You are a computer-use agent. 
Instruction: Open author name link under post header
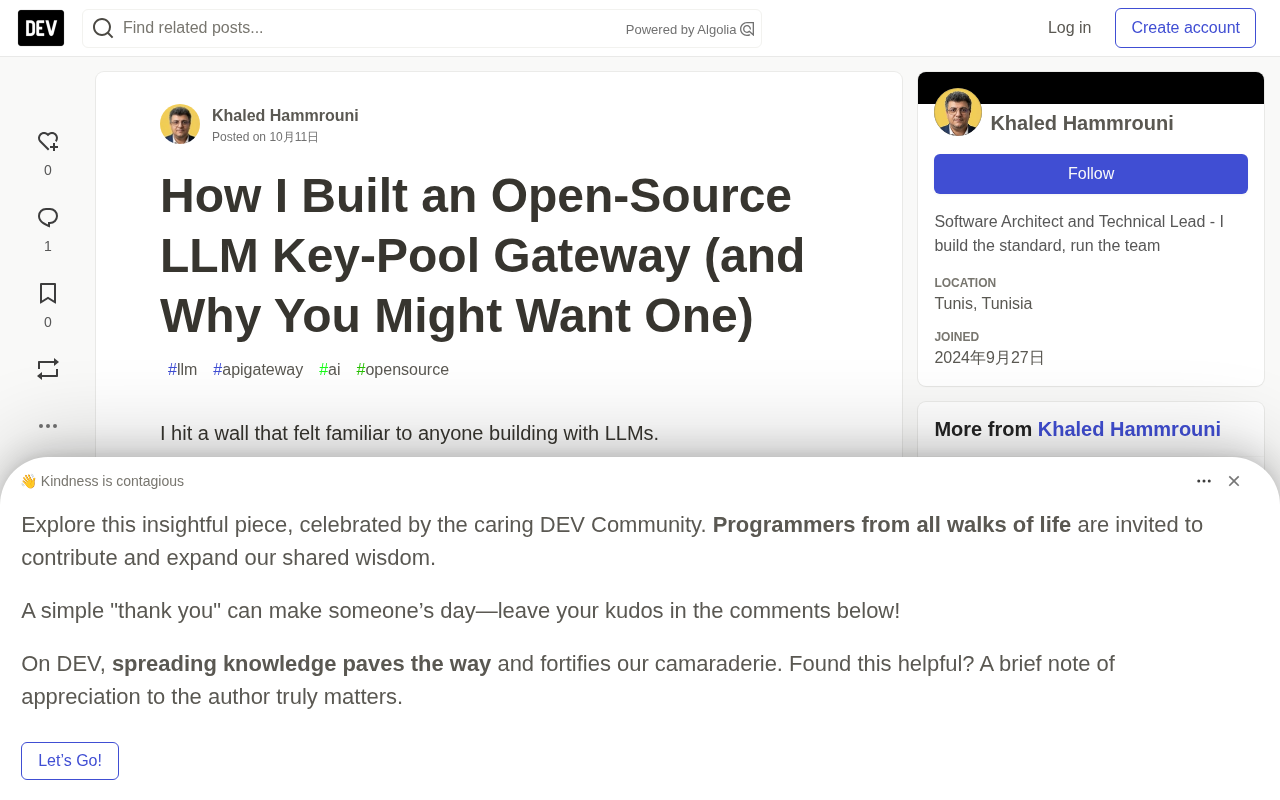point(285,116)
